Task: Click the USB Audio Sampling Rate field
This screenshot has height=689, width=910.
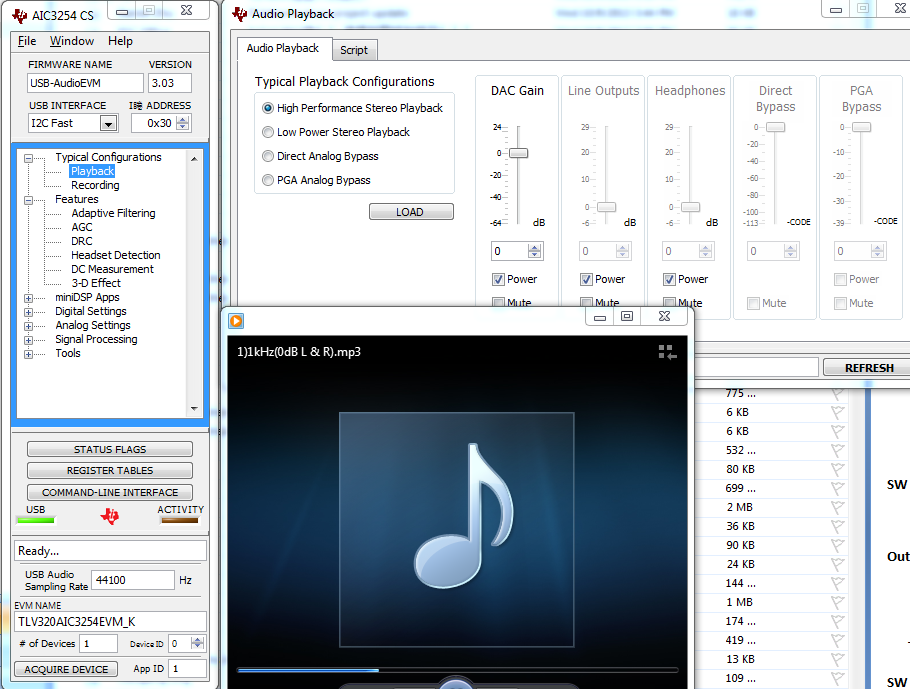Action: pos(133,580)
